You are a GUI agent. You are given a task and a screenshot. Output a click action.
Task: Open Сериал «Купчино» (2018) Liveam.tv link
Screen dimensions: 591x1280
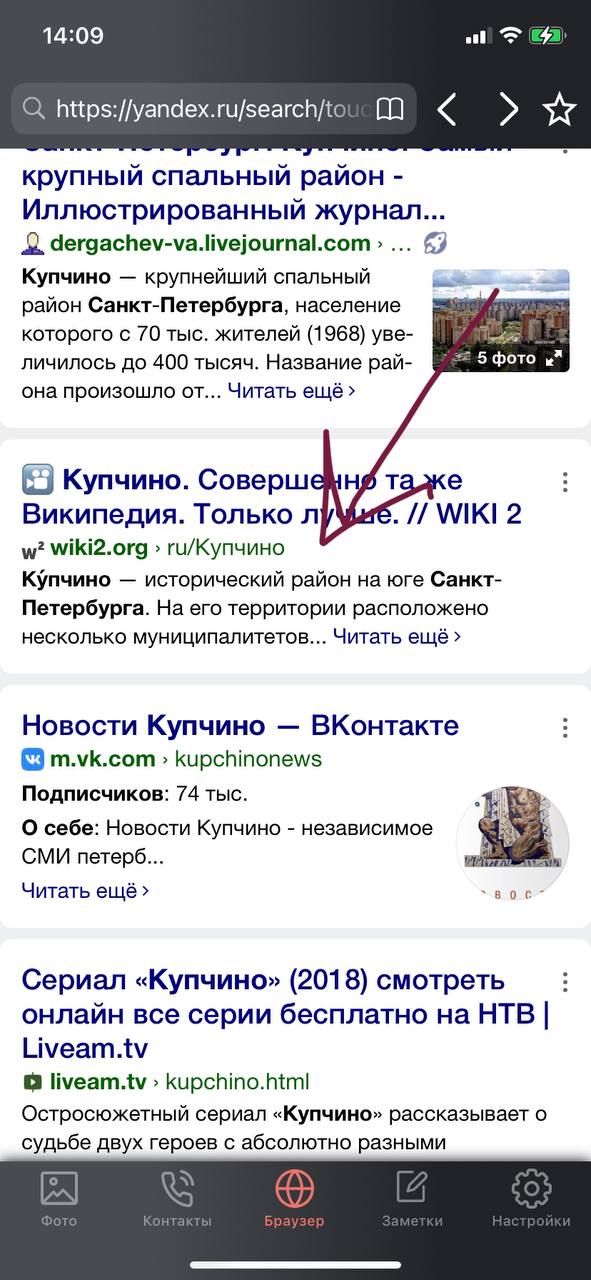[285, 1013]
